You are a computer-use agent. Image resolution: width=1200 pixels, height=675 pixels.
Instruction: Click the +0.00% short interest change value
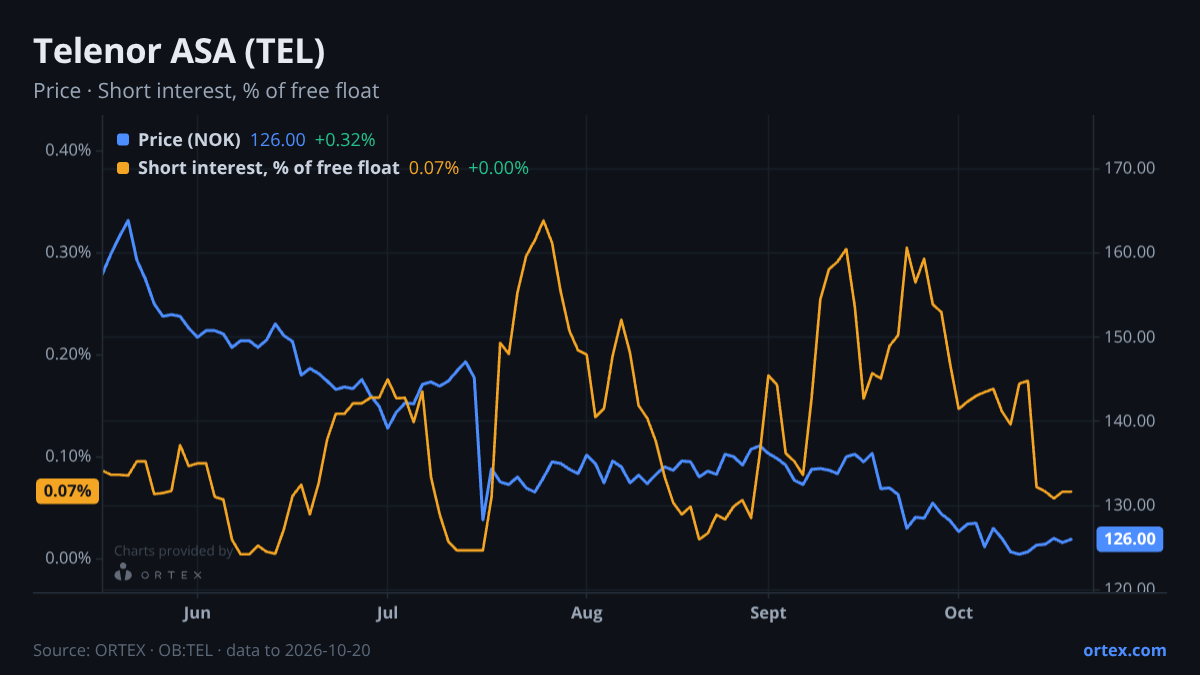[498, 168]
